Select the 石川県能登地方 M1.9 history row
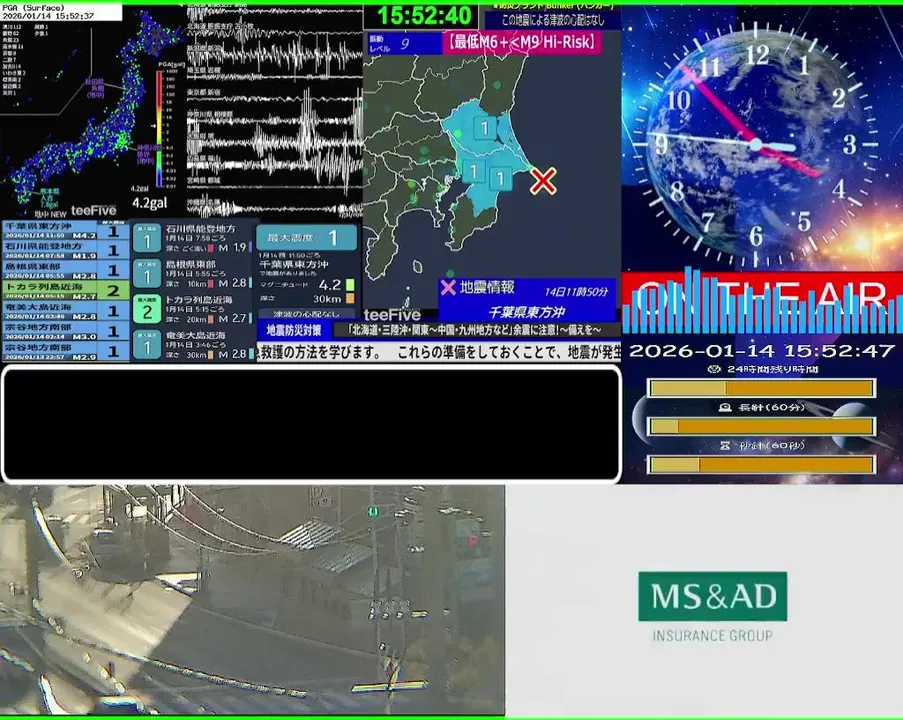The height and width of the screenshot is (720, 903). coord(65,250)
